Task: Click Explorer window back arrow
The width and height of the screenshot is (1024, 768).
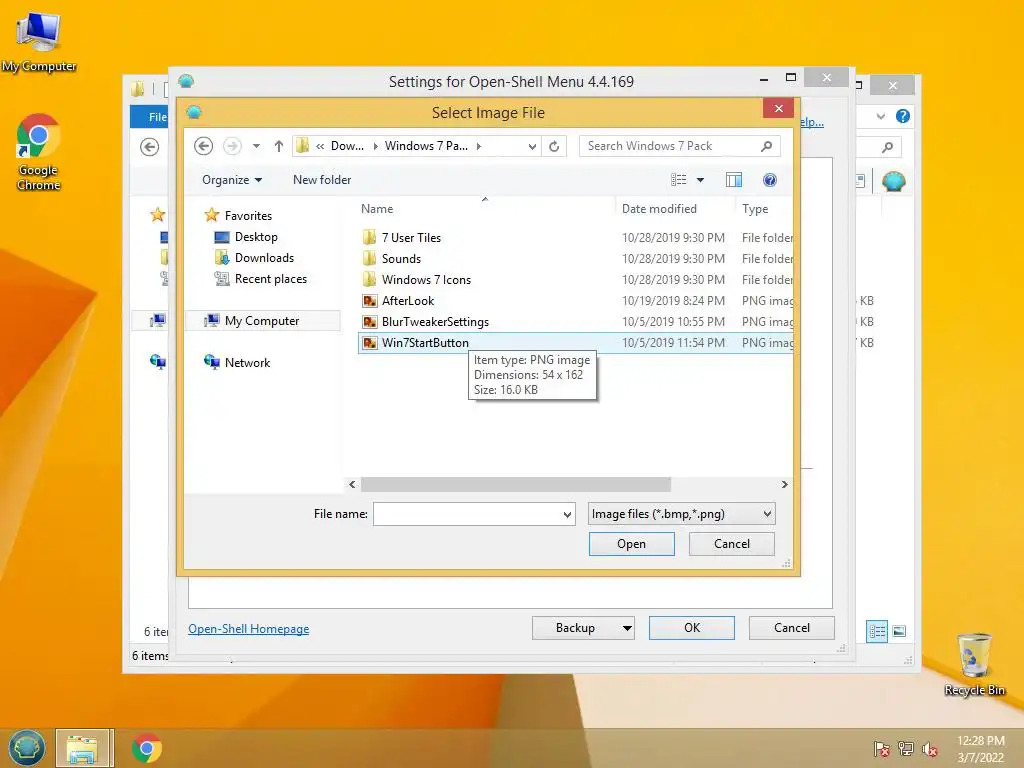Action: [150, 147]
